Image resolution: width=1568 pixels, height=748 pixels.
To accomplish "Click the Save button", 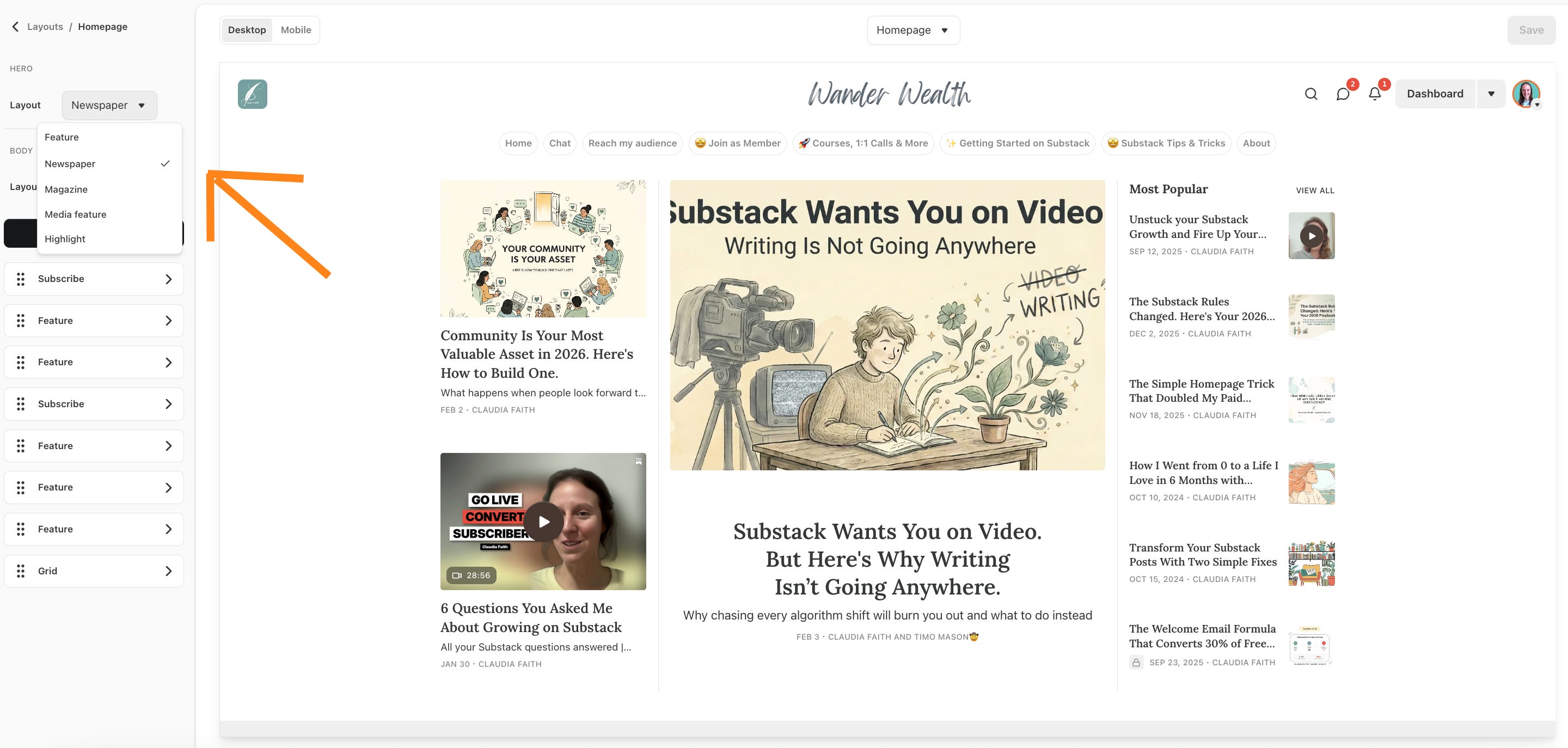I will [x=1531, y=30].
